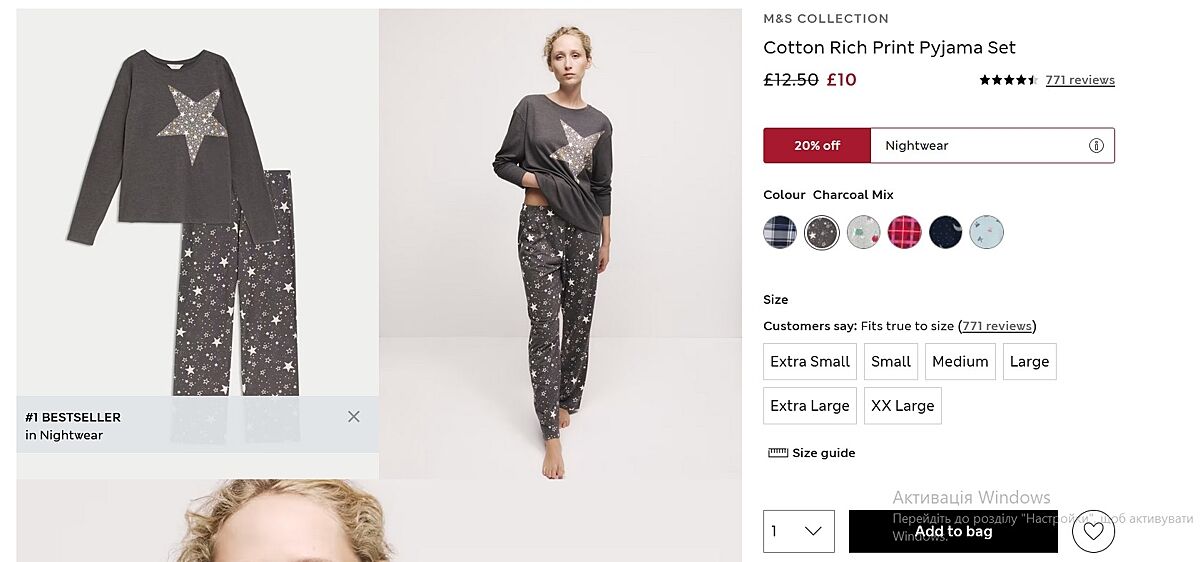This screenshot has width=1200, height=562.
Task: Open the 771 reviews link near price
Action: coord(1080,80)
